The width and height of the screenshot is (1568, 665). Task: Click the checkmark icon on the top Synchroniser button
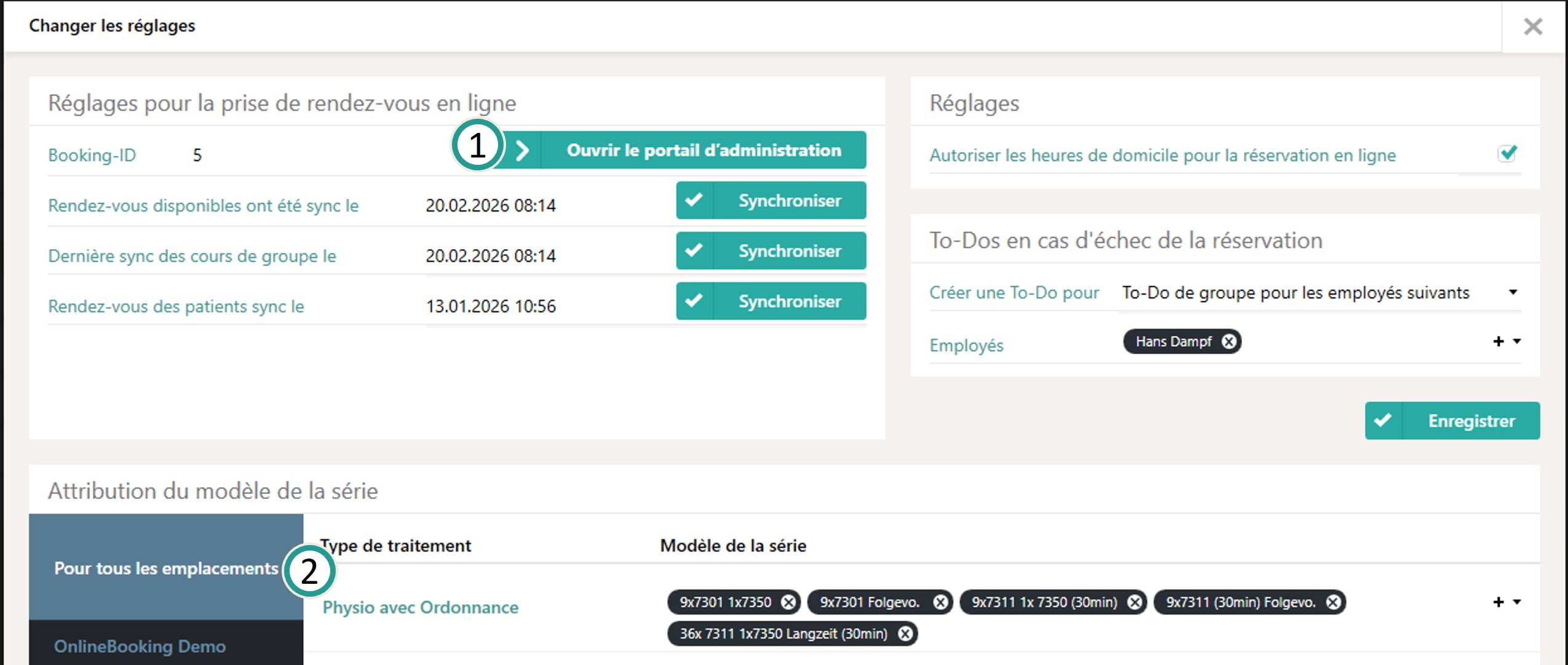(x=695, y=200)
